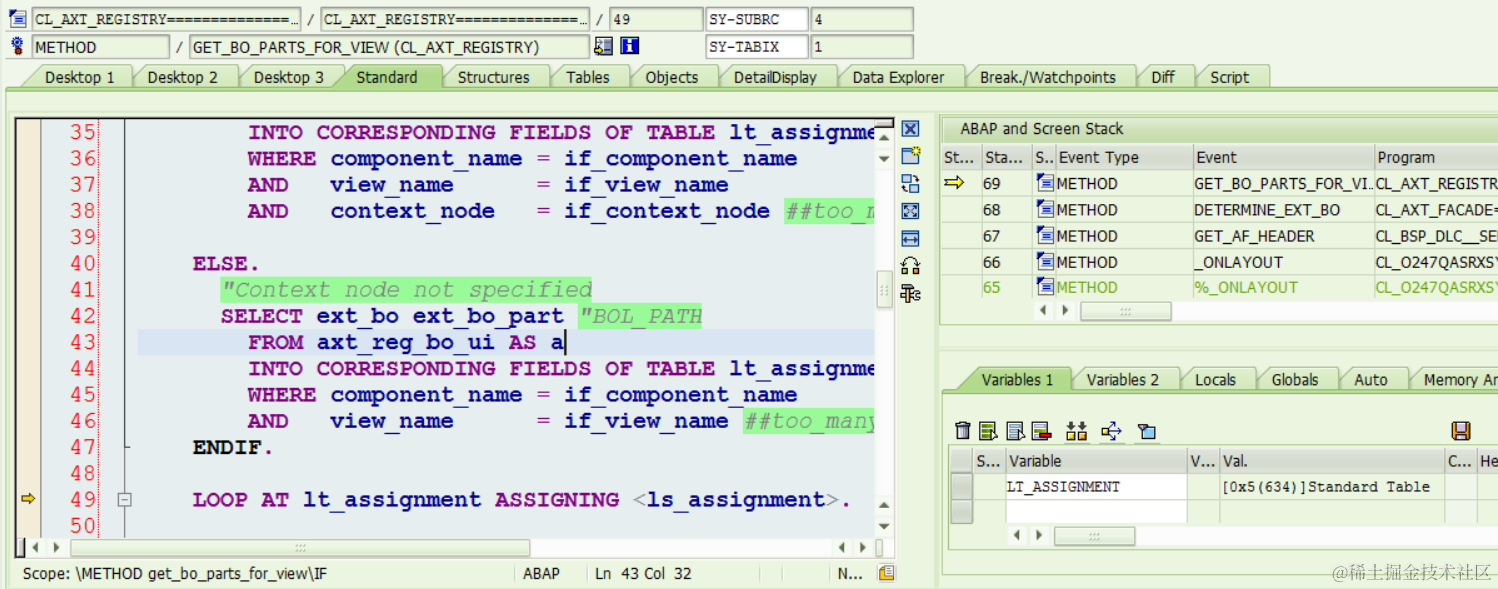Screen dimensions: 1498x589
Task: Click the icon at status bar right end
Action: [x=886, y=573]
